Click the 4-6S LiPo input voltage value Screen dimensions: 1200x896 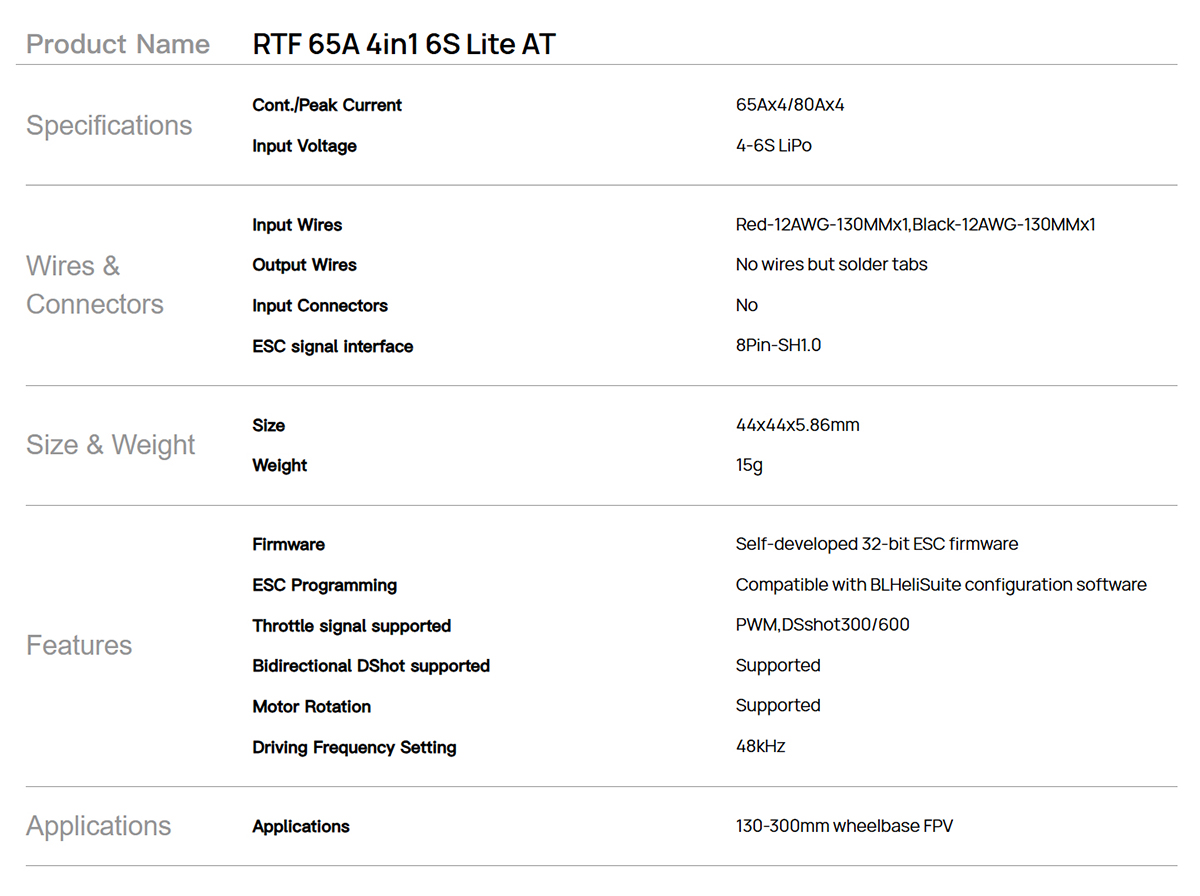point(773,146)
